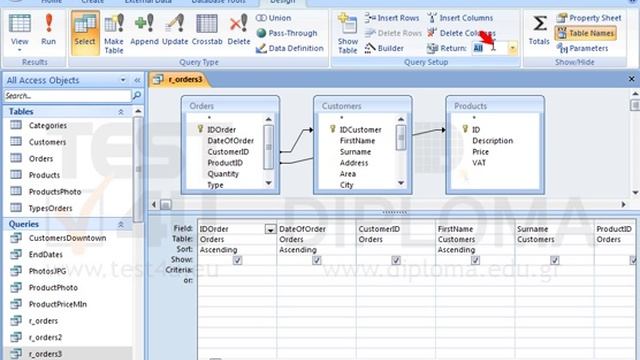Viewport: 640px width, 360px height.
Task: Choose the Delete query type
Action: click(x=239, y=29)
